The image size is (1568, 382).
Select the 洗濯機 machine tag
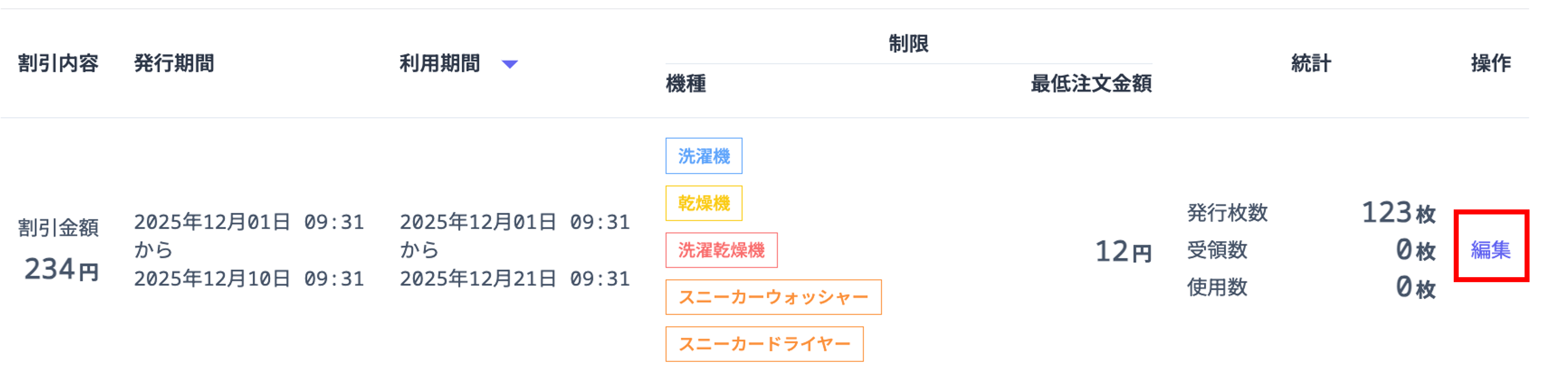click(x=704, y=156)
